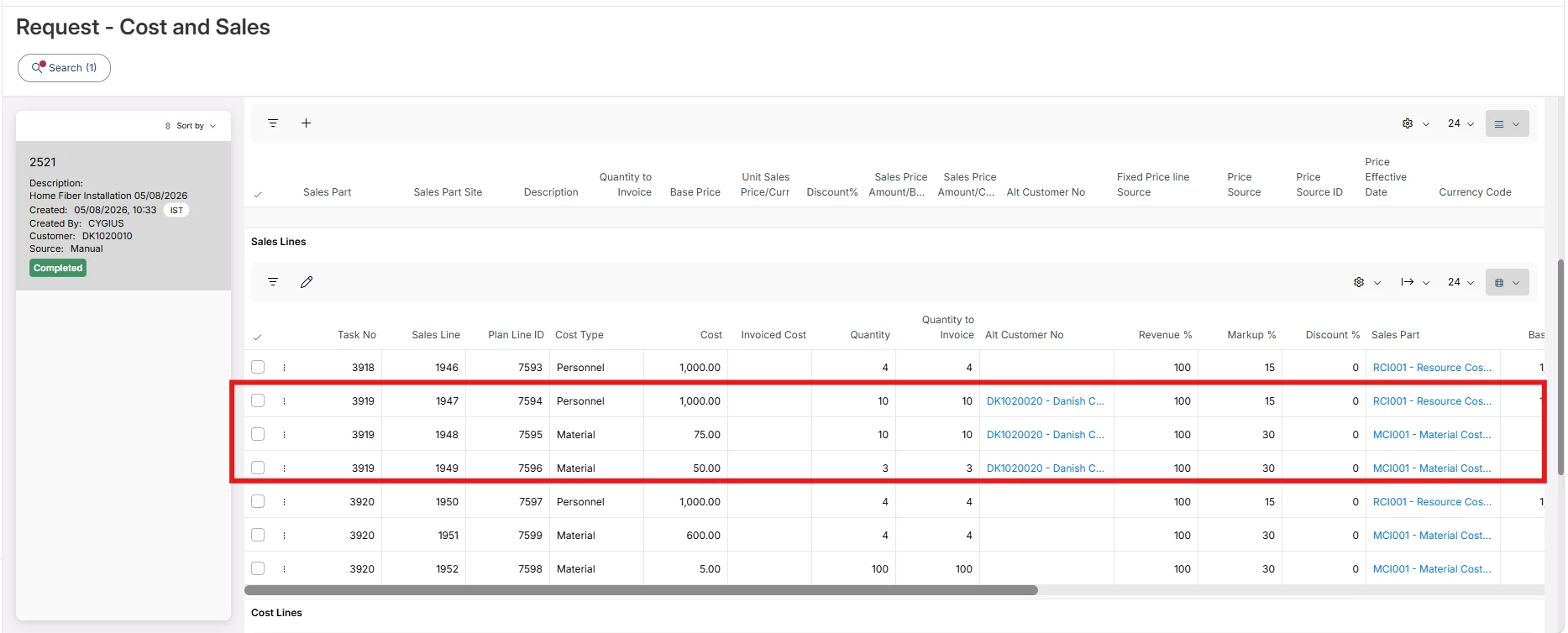Click the IST timezone badge
This screenshot has height=633, width=1568.
[176, 211]
